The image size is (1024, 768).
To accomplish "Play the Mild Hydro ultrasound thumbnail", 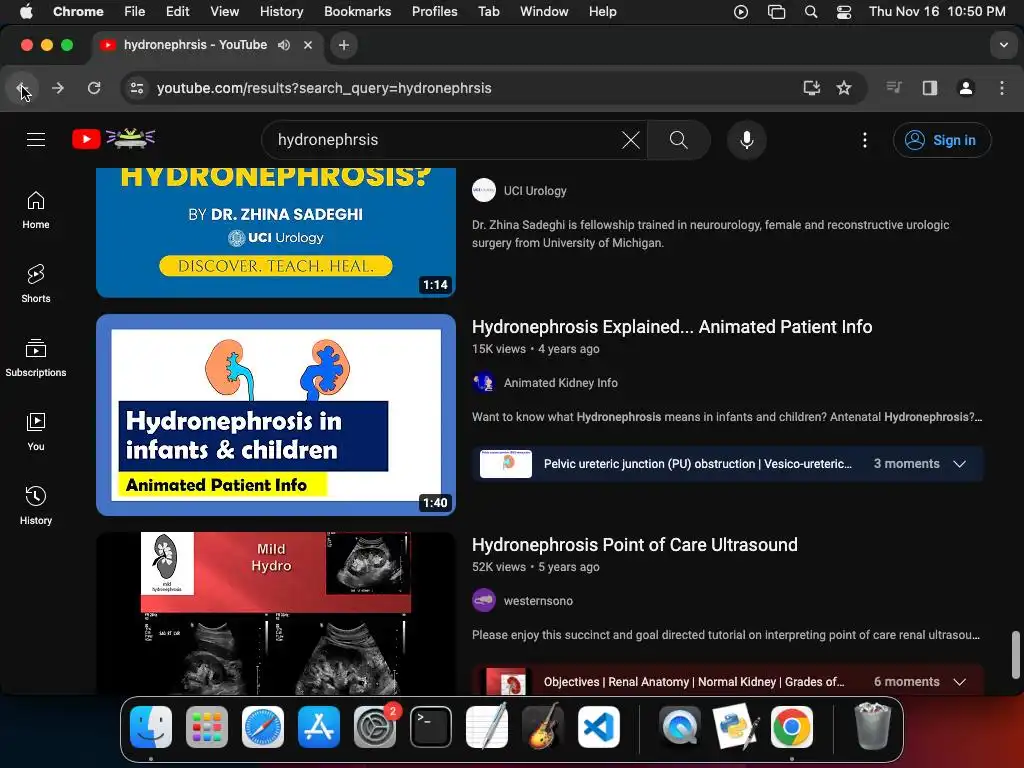I will (x=276, y=613).
